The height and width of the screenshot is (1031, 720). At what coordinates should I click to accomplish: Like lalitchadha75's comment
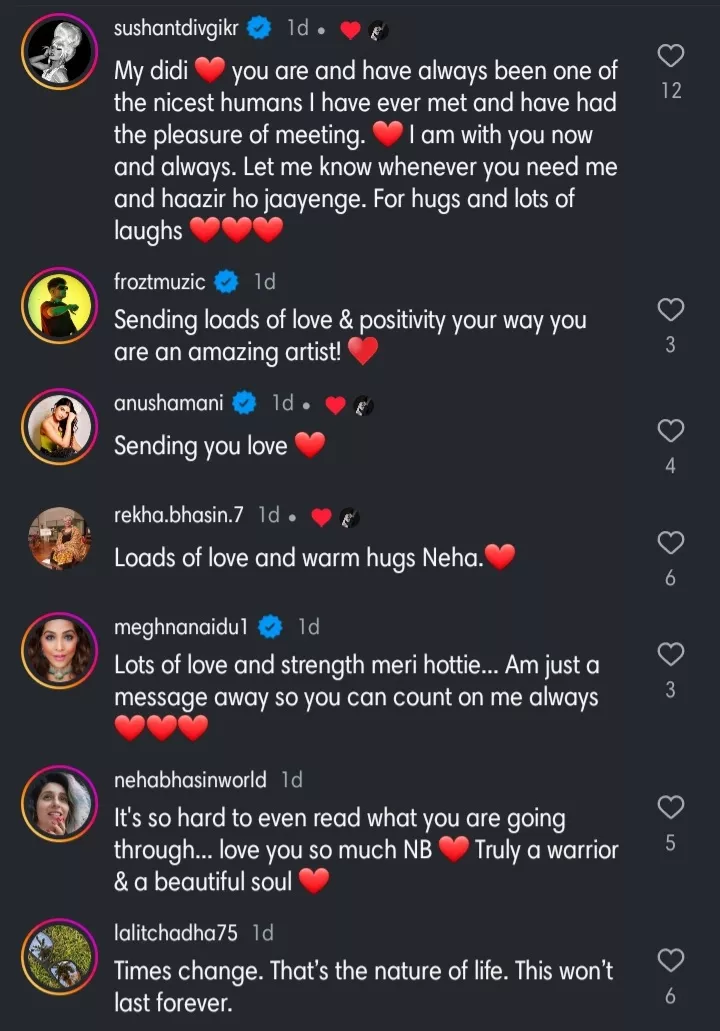click(671, 961)
